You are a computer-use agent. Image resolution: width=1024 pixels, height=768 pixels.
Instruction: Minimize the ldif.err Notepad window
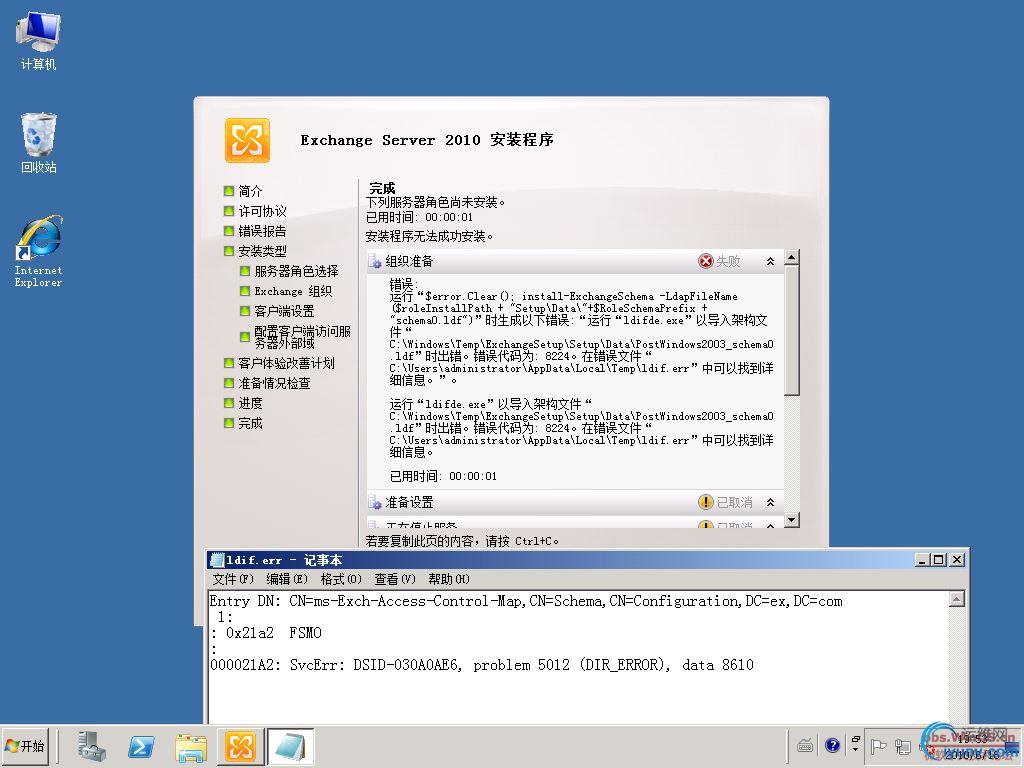click(922, 560)
